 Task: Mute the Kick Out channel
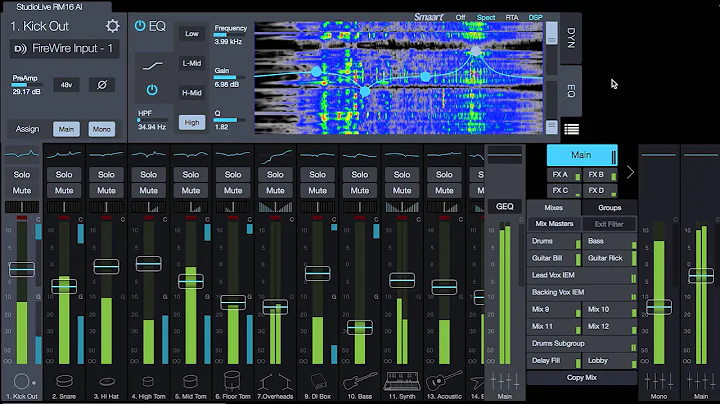[x=22, y=191]
